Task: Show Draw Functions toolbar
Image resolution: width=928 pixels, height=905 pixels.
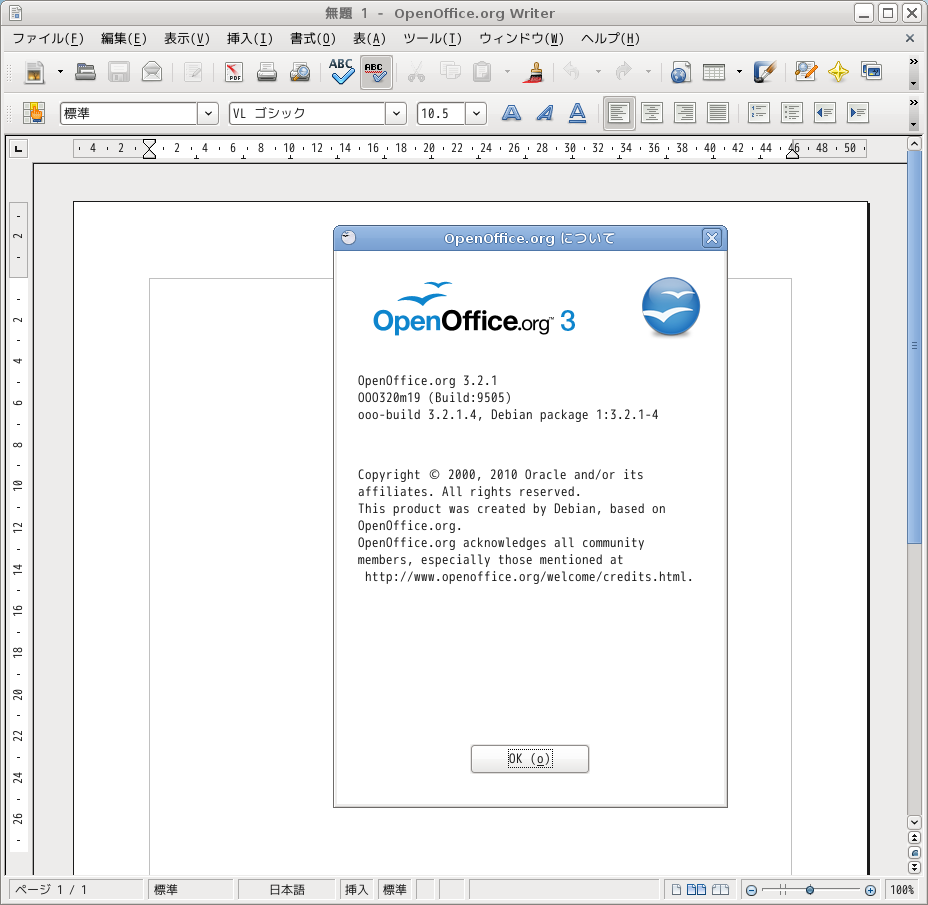Action: pos(765,72)
